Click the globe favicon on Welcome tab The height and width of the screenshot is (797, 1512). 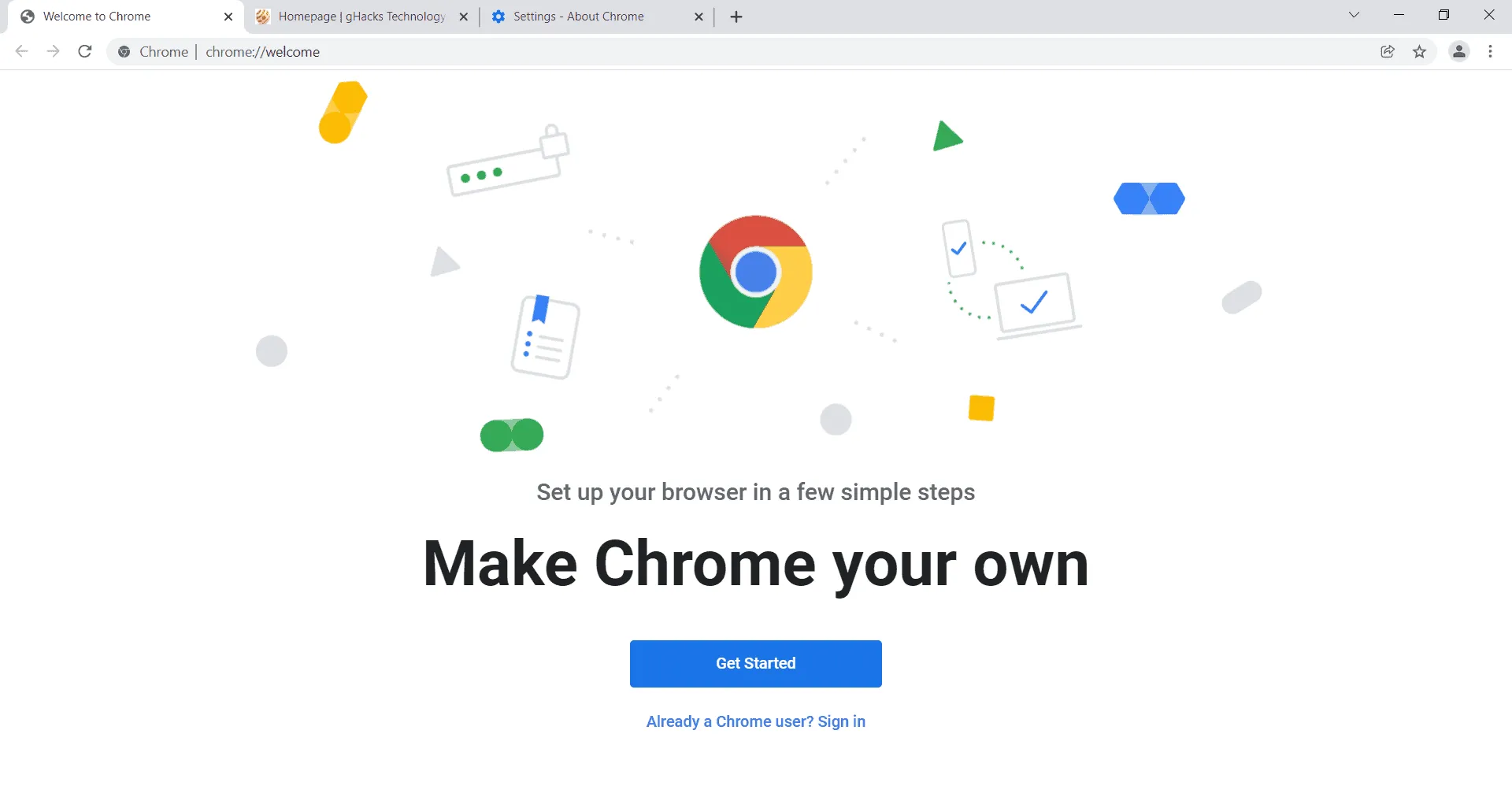28,17
